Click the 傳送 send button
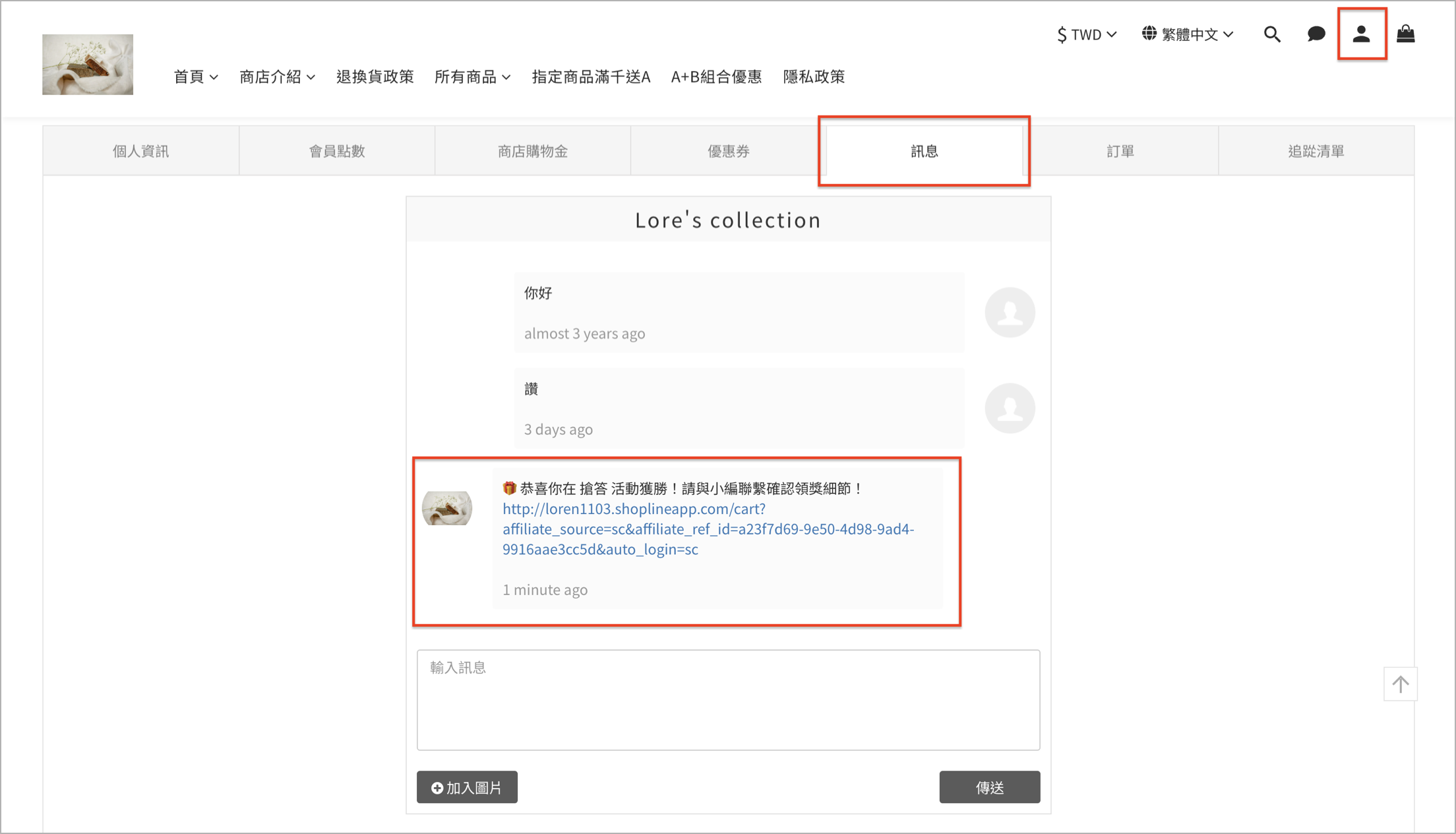The image size is (1456, 834). 990,787
